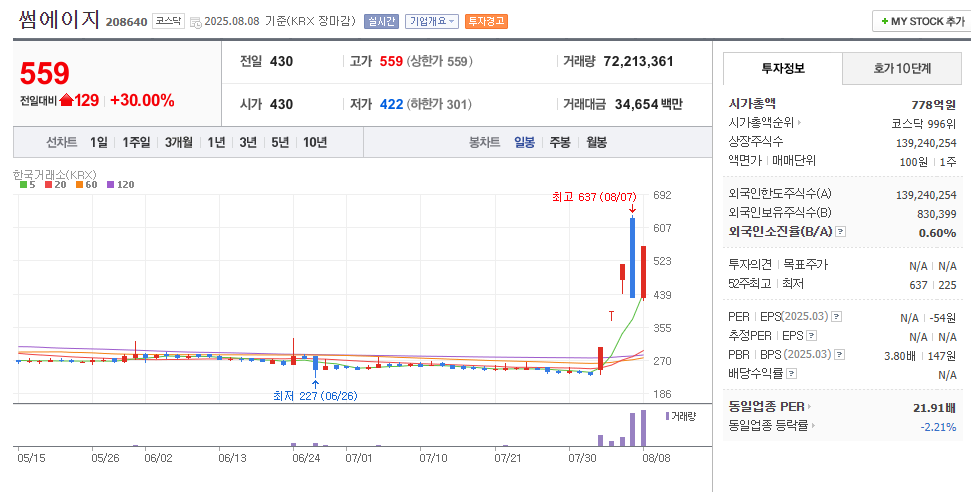Click the 썸에이지 stock name heading
Screen dimensions: 971x492
[x=59, y=20]
